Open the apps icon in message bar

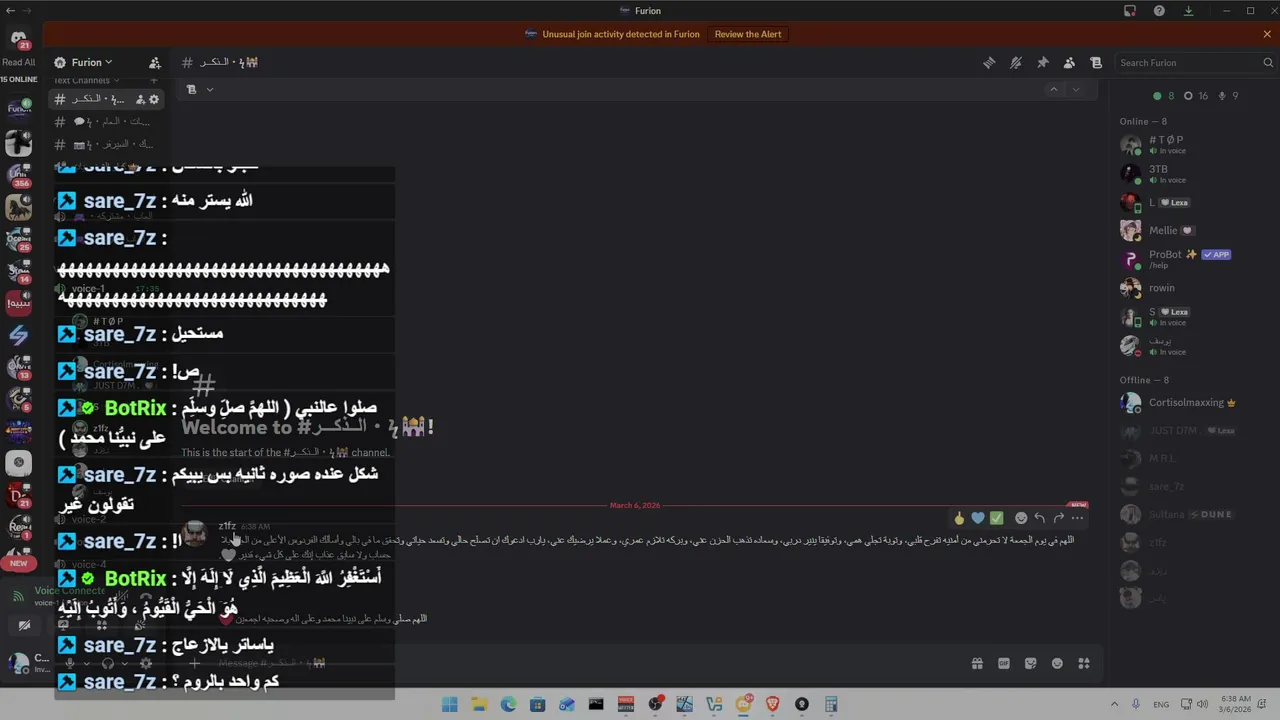point(1084,663)
